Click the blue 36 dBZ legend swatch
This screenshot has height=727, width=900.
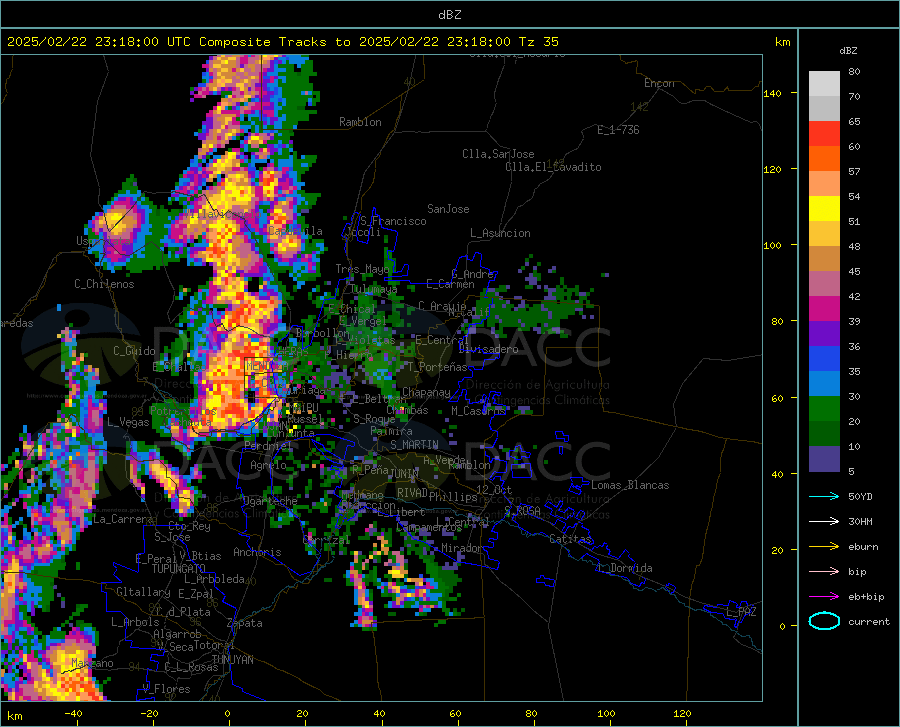[x=824, y=359]
